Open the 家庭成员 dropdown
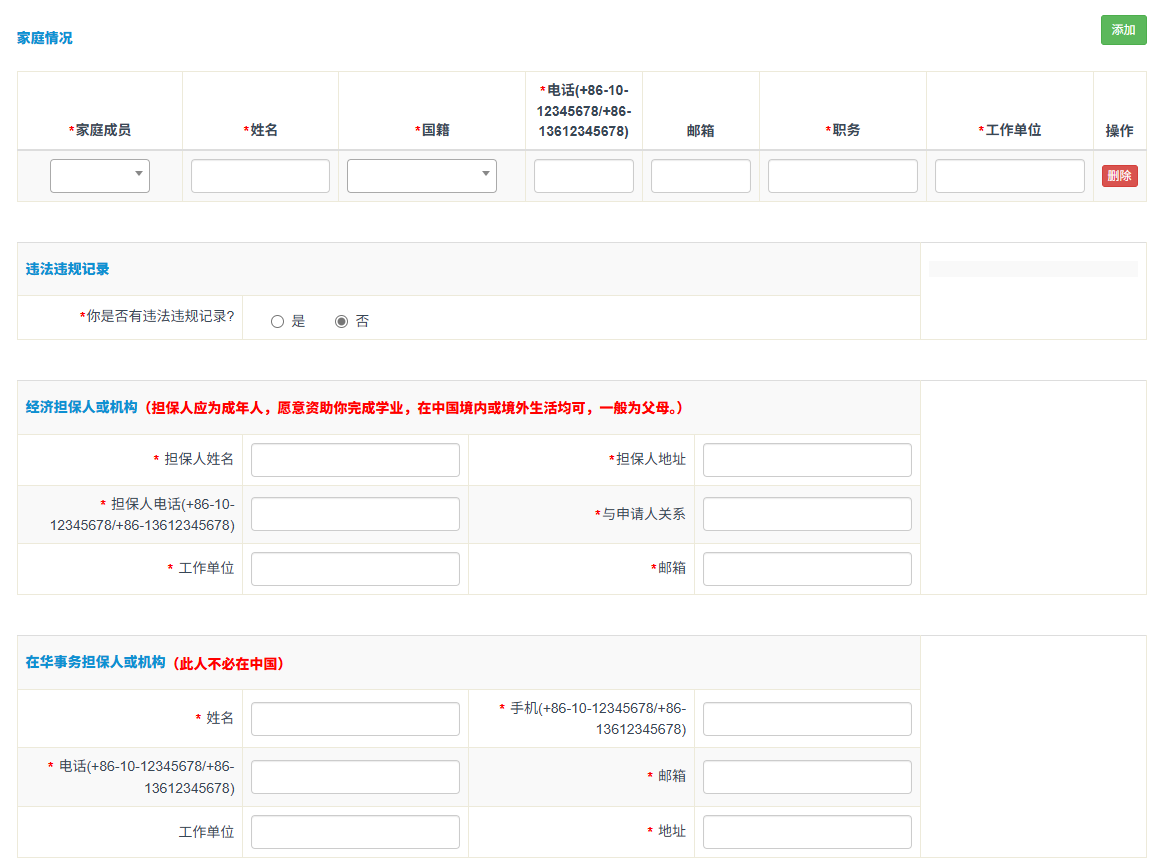Viewport: 1156px width, 861px height. tap(100, 176)
